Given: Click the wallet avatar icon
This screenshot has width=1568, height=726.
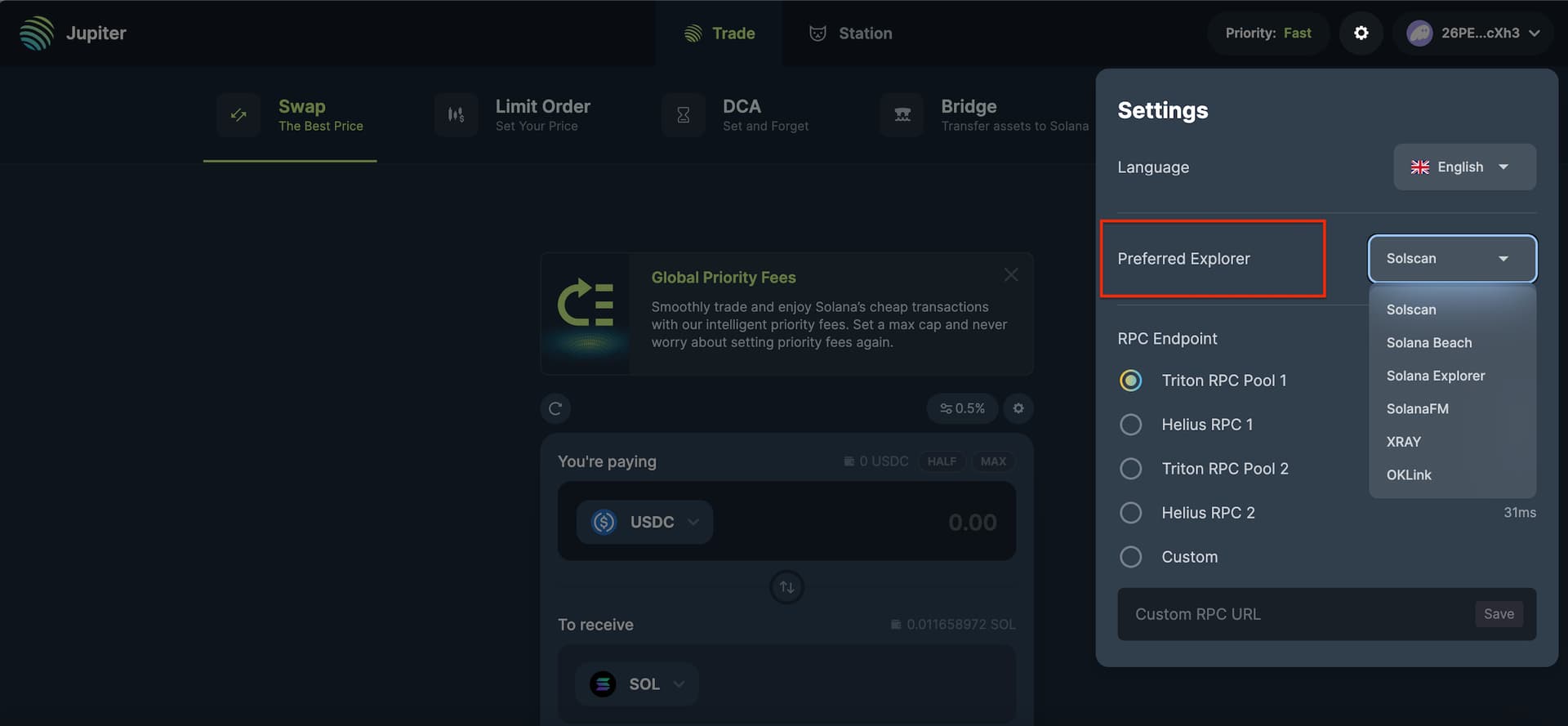Looking at the screenshot, I should pyautogui.click(x=1419, y=33).
